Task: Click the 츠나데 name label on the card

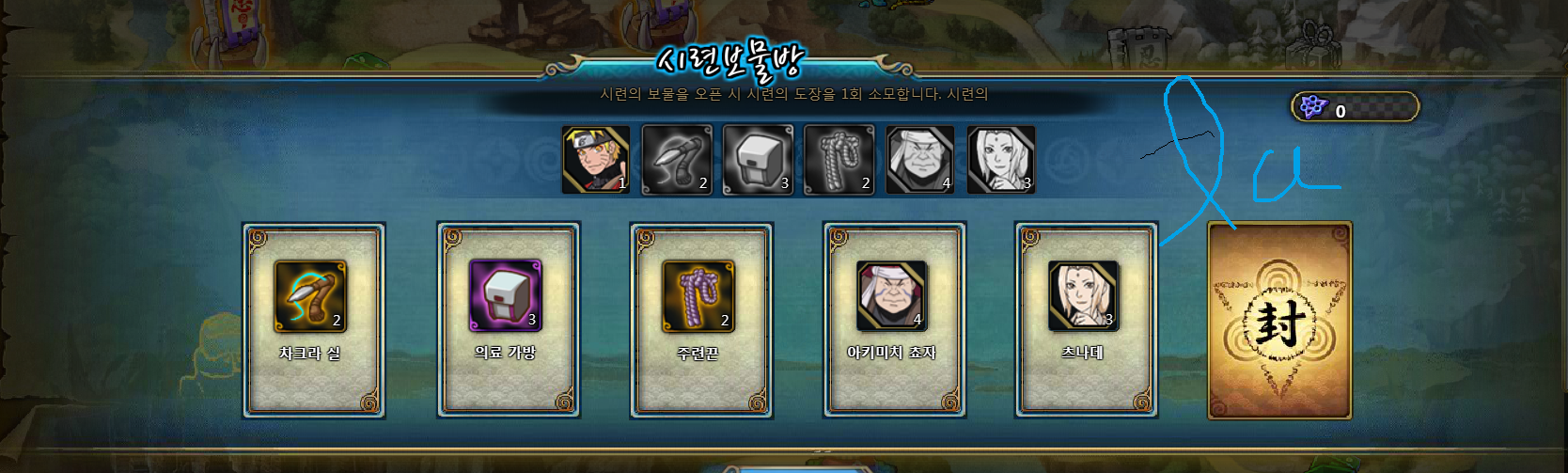Action: [x=1083, y=353]
